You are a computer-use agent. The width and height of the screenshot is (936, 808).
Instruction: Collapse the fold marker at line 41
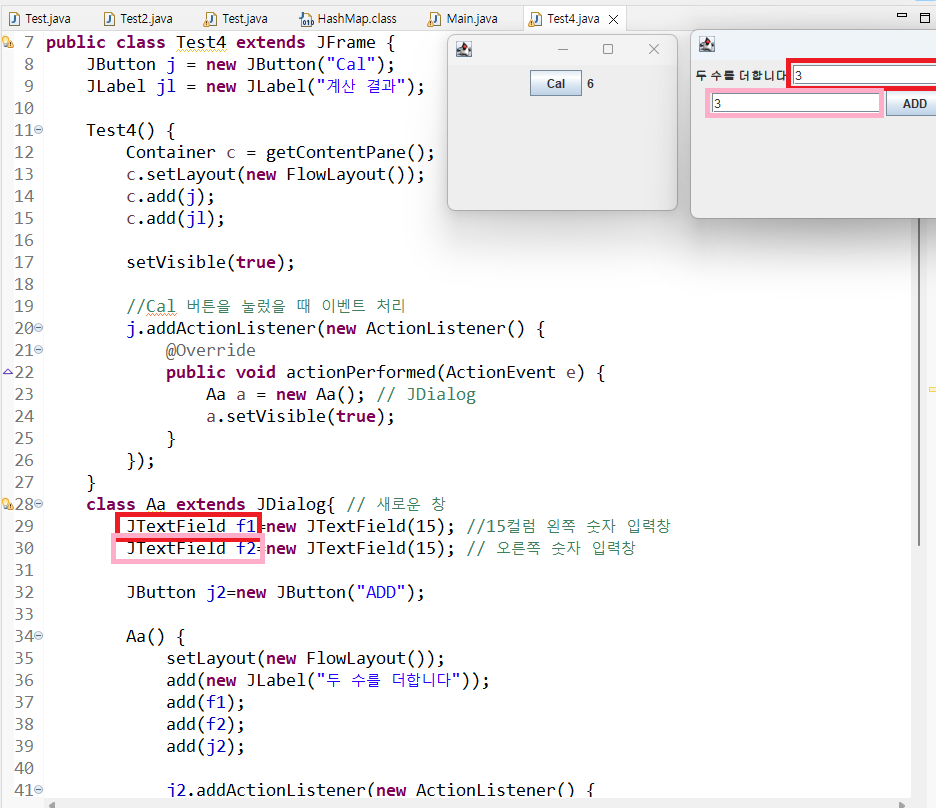point(39,790)
